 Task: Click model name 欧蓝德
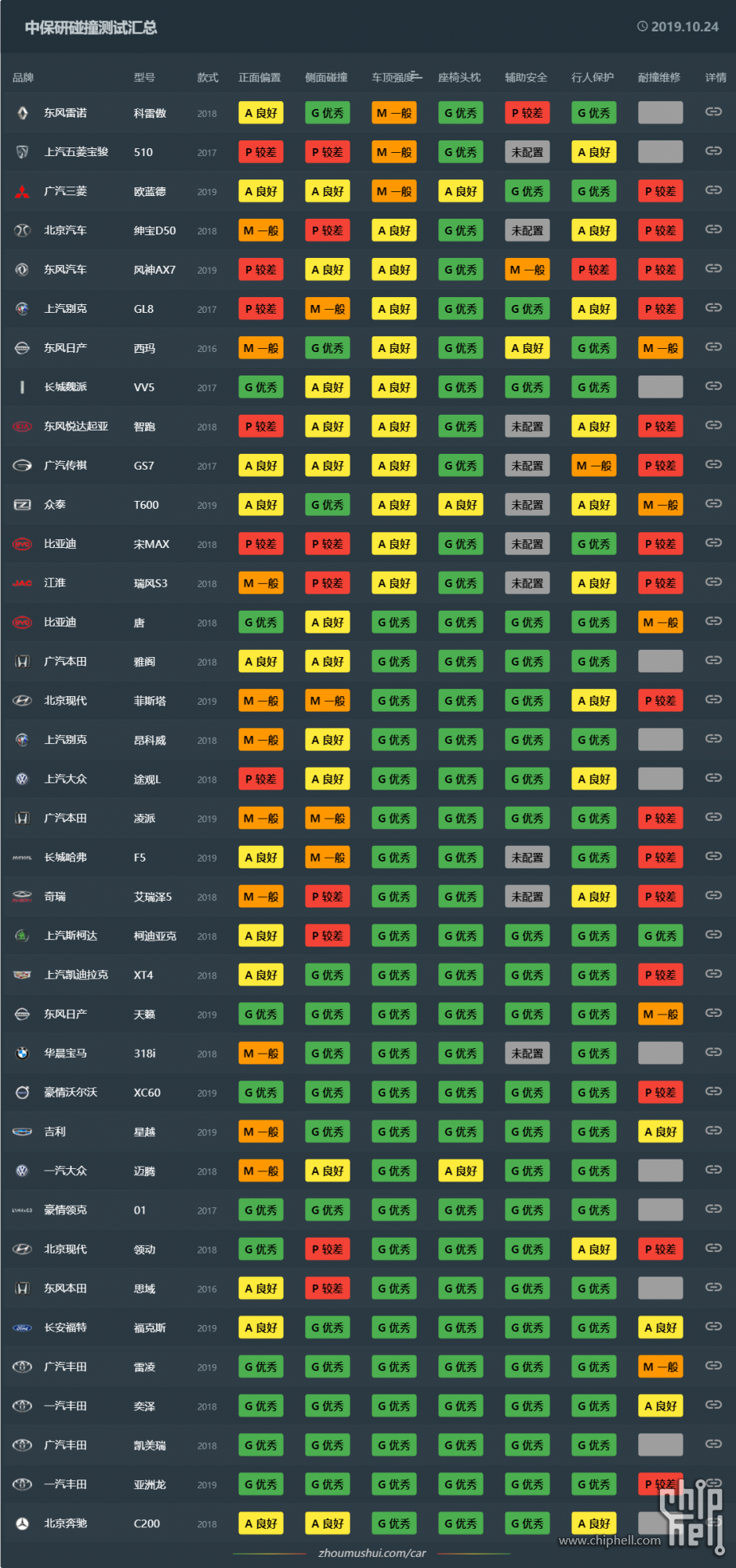pyautogui.click(x=150, y=191)
